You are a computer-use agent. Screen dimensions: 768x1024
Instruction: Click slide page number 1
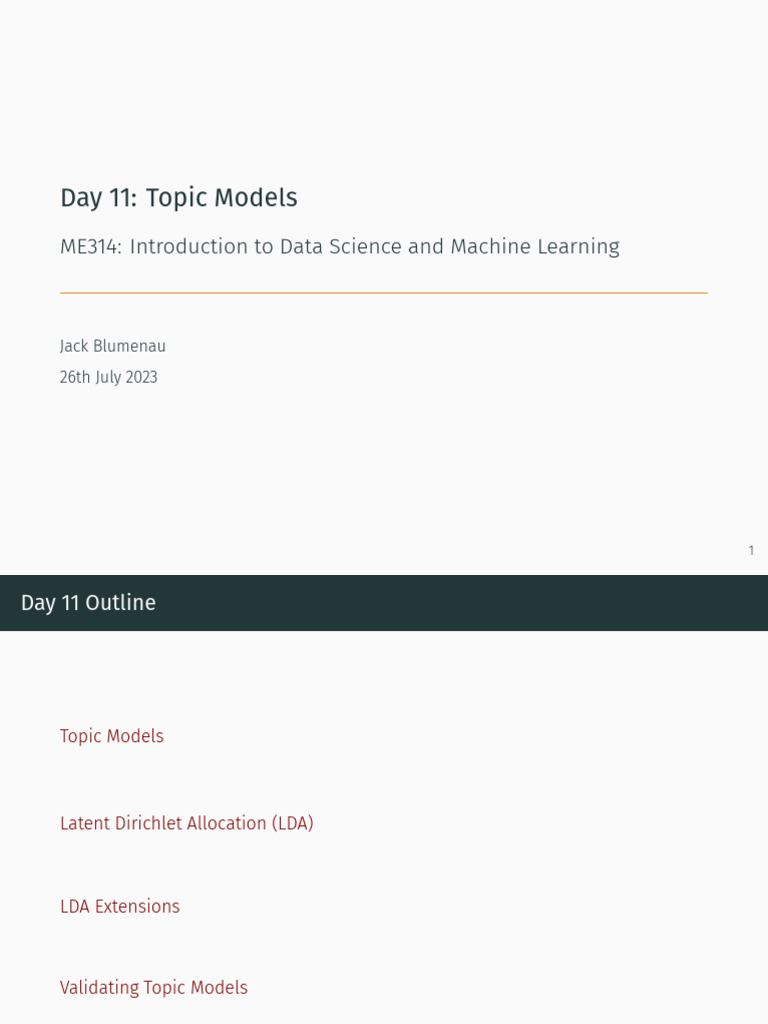click(x=752, y=551)
